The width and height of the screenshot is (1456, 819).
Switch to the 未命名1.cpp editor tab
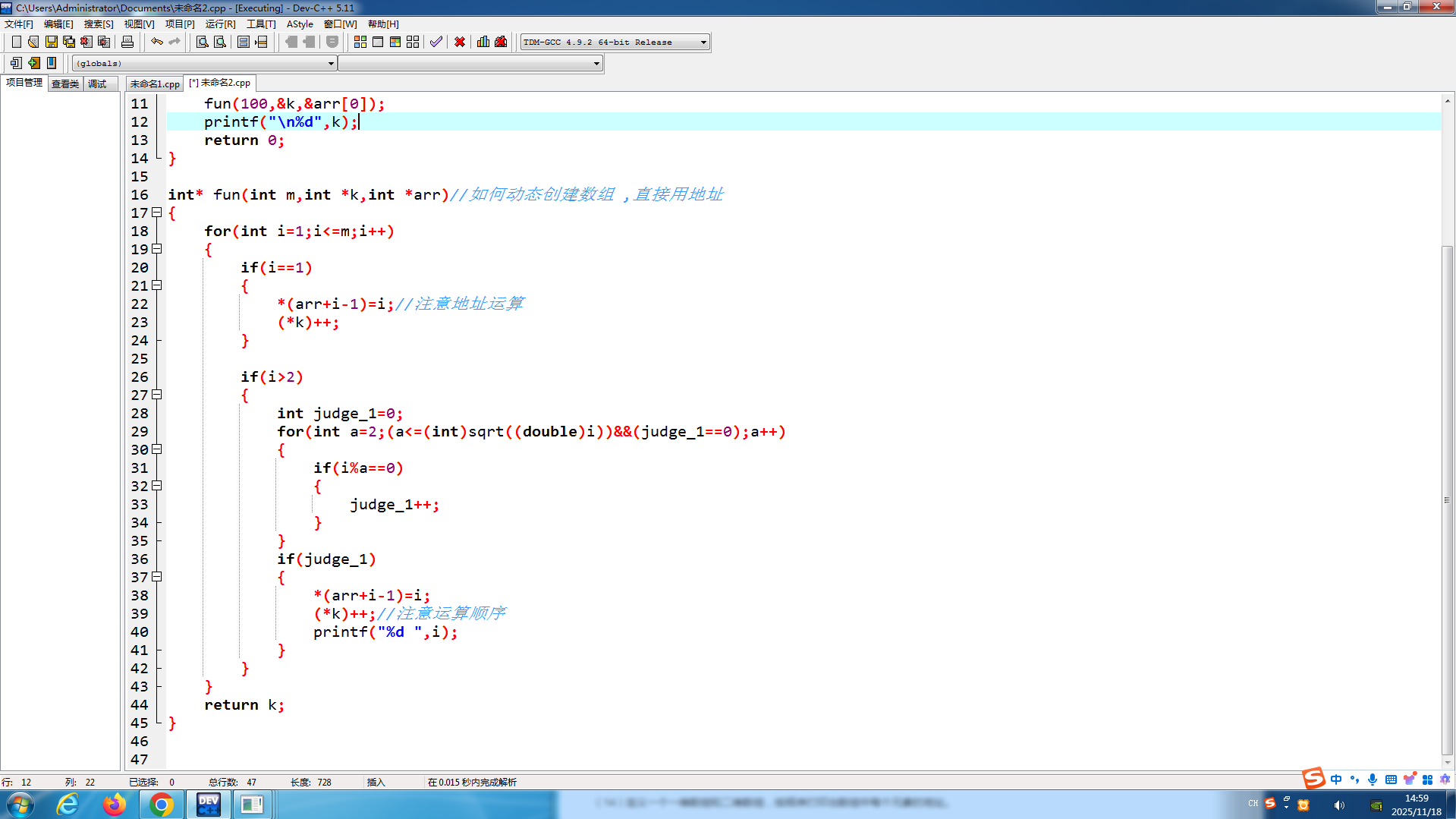coord(155,83)
